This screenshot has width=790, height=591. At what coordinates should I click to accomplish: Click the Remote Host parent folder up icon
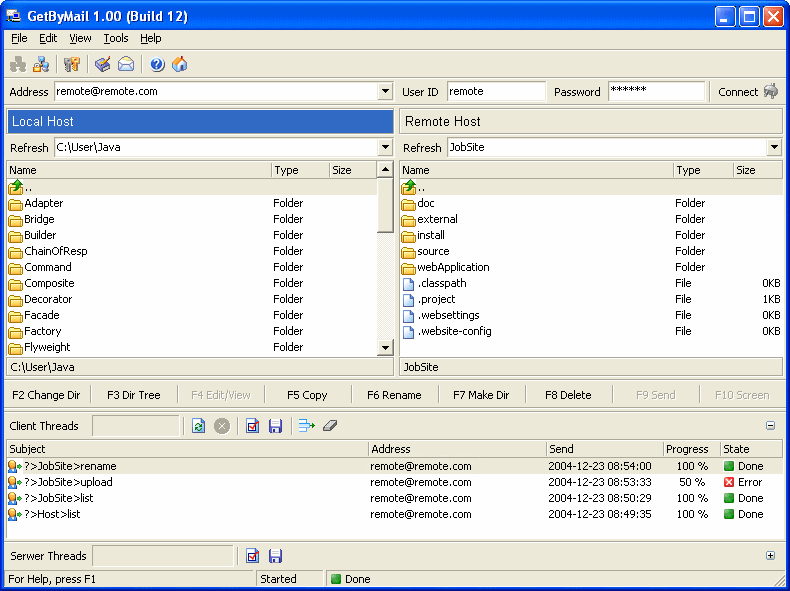tap(409, 187)
